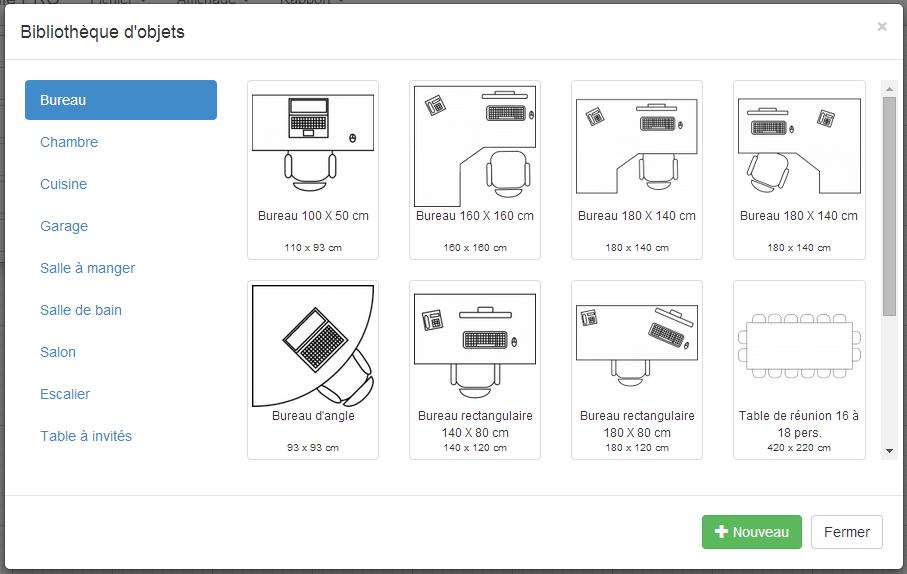Pick the Bureau 160 X 160 cm L-shaped desk
The image size is (907, 574).
point(474,169)
